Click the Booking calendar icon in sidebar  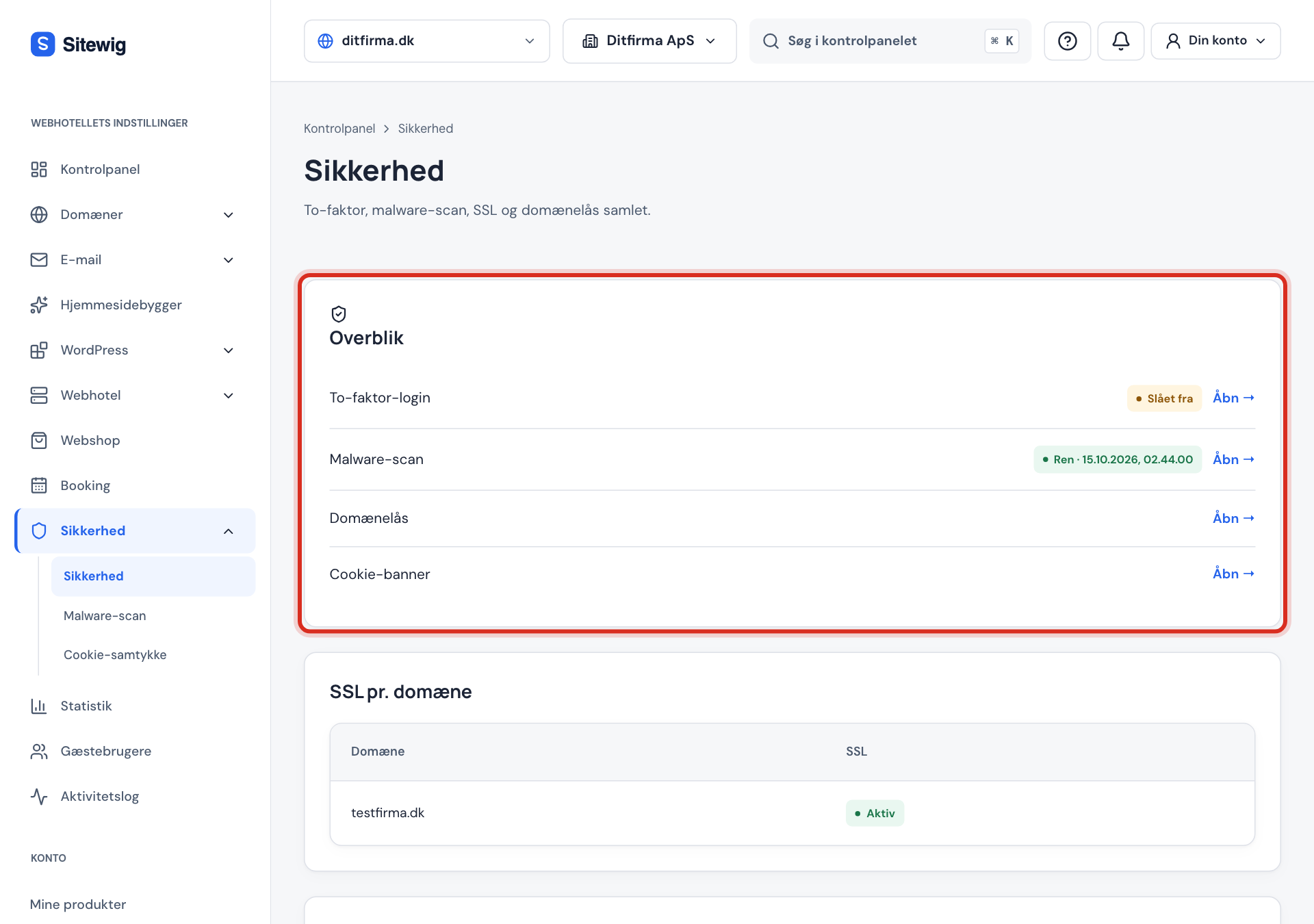point(39,485)
